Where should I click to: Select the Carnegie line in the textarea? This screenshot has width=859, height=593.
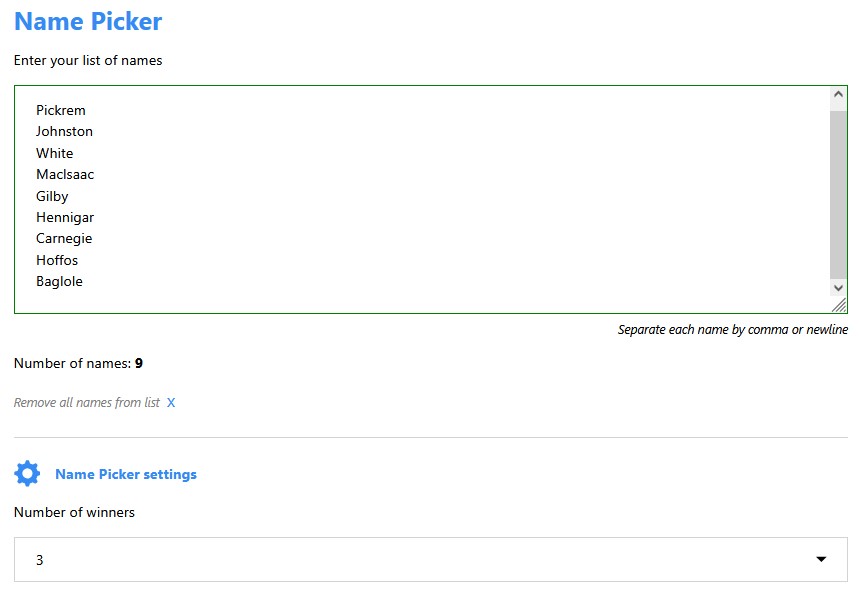64,238
